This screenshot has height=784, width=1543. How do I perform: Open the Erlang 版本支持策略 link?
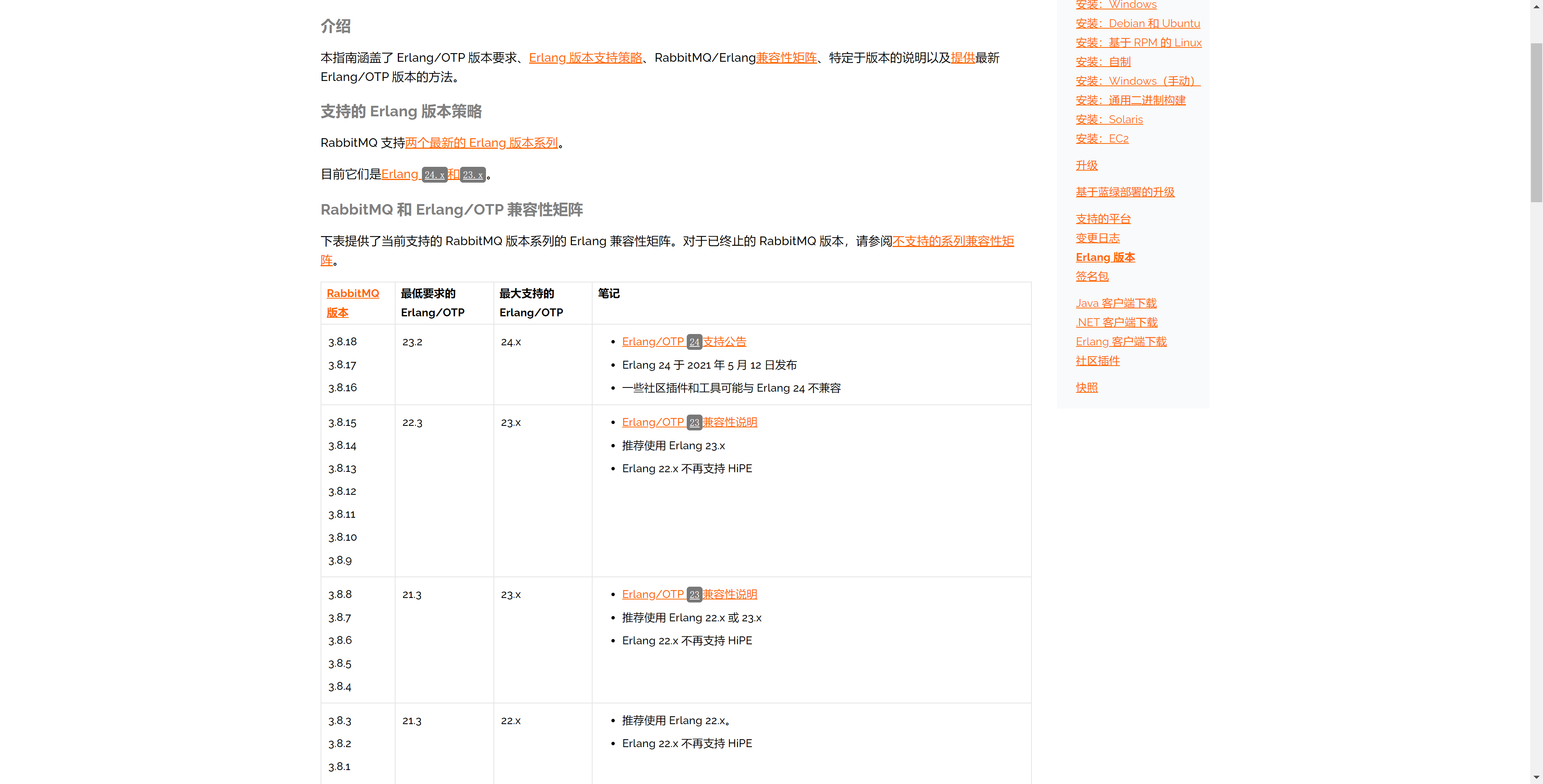(x=585, y=58)
